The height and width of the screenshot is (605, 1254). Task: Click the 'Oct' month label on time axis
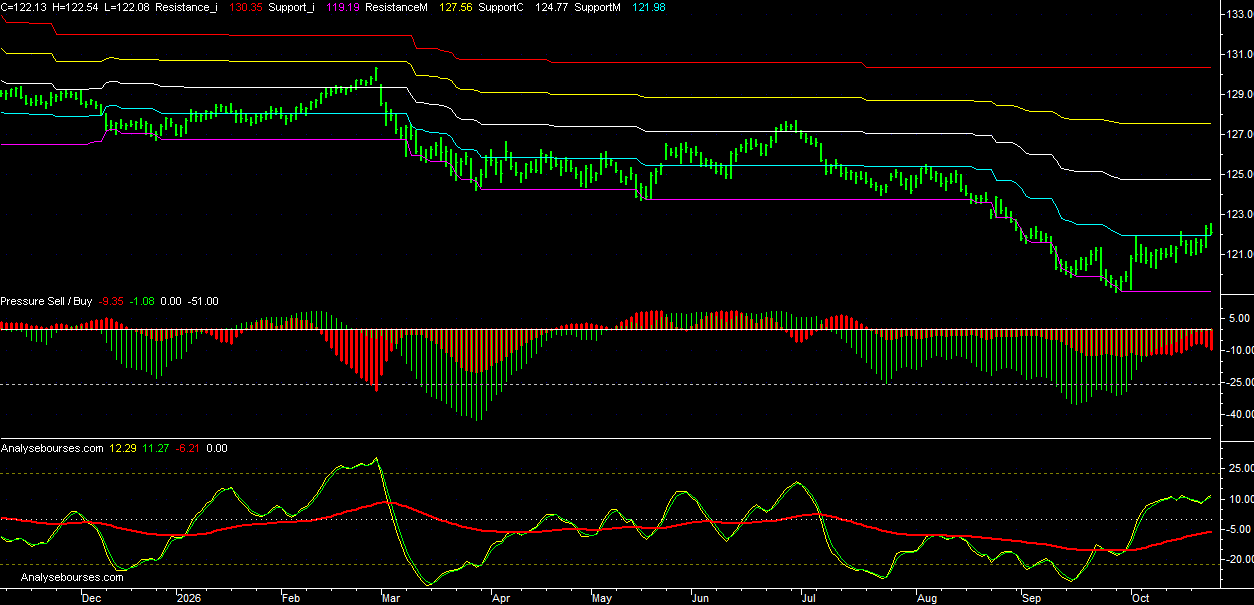click(x=1138, y=598)
